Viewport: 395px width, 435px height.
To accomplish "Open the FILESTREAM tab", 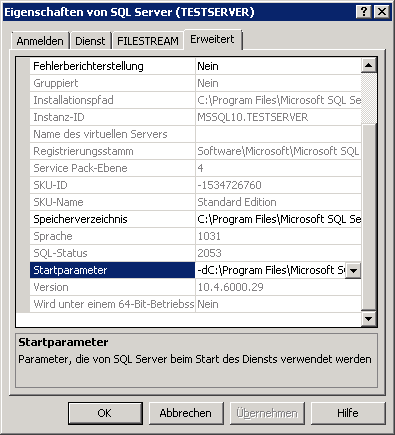I will click(148, 41).
